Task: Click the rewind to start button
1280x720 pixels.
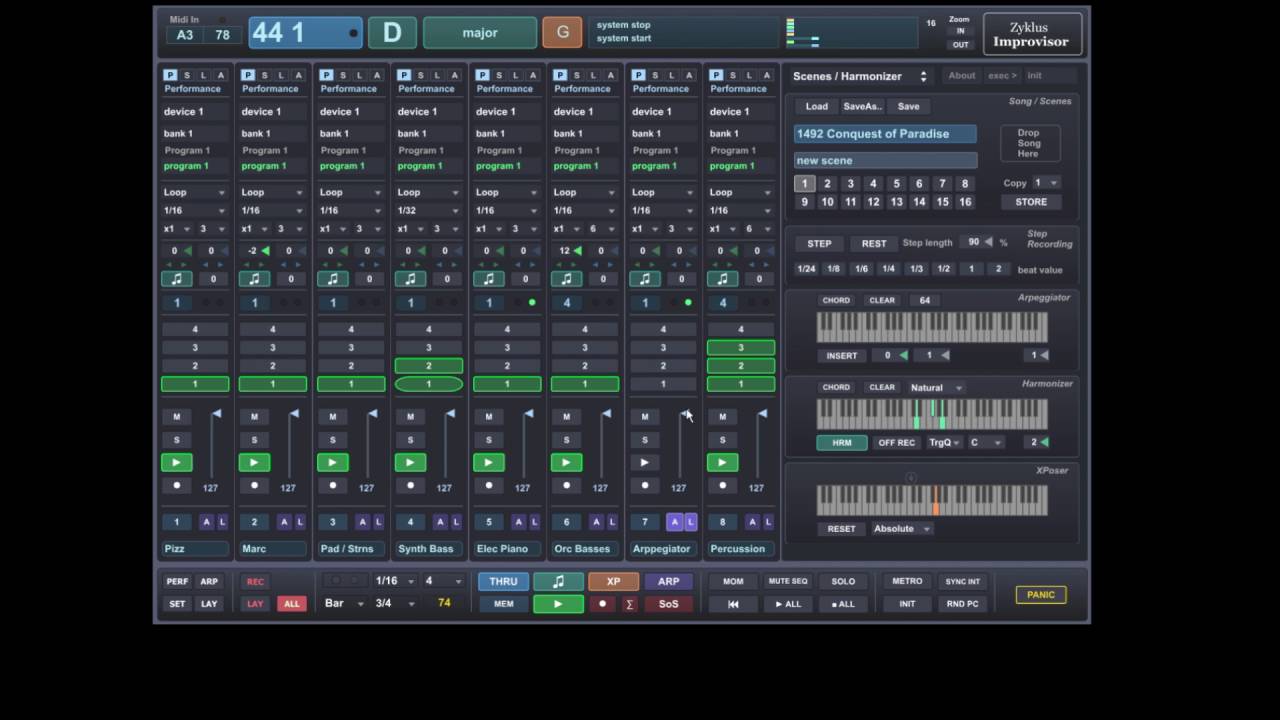Action: [x=733, y=604]
